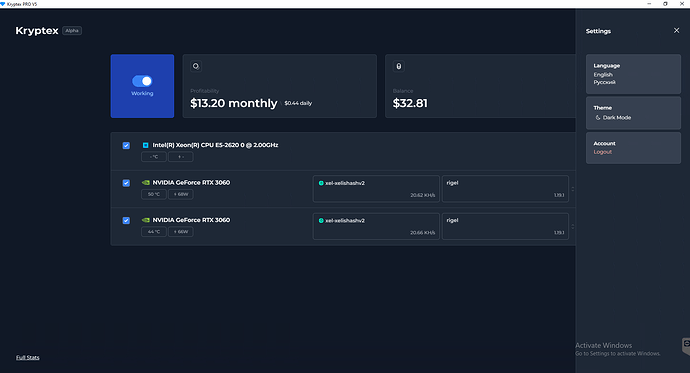Image resolution: width=690 pixels, height=373 pixels.
Task: Switch language to Русский
Action: point(604,82)
